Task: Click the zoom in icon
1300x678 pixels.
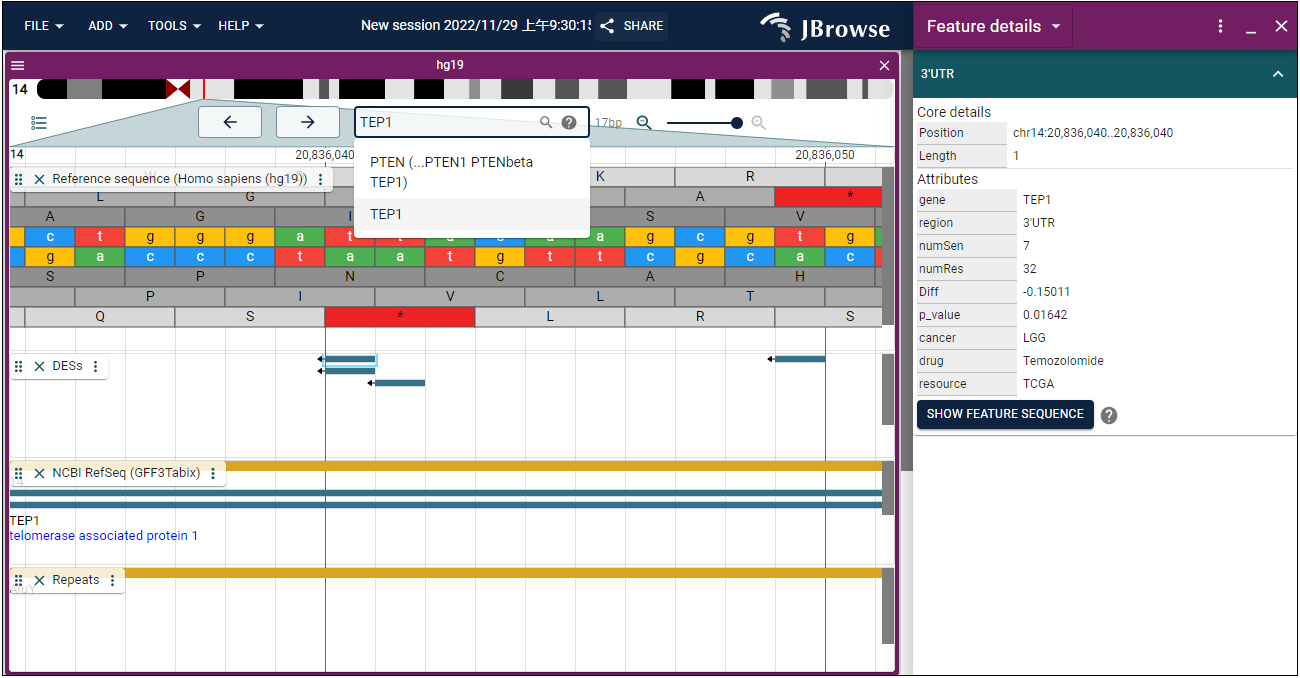Action: click(x=759, y=122)
